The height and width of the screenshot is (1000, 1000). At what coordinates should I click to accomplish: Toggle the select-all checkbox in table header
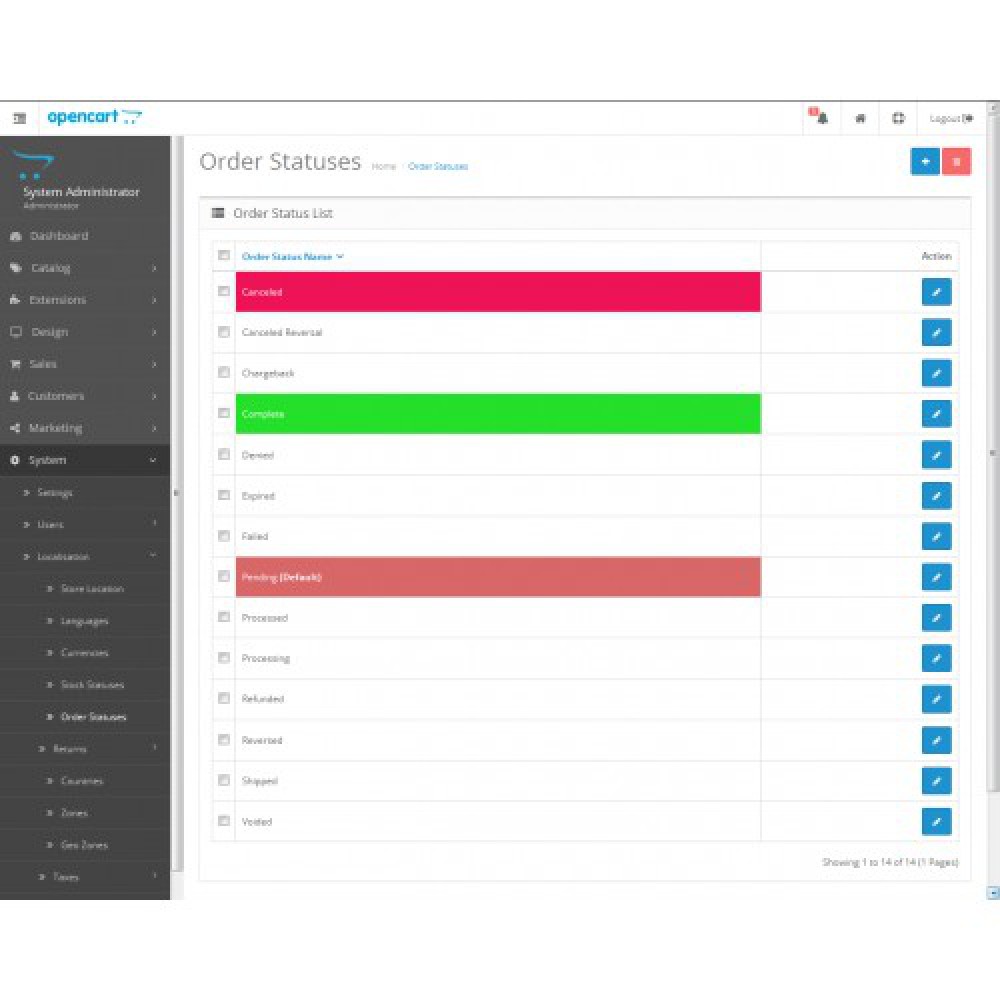(x=224, y=256)
